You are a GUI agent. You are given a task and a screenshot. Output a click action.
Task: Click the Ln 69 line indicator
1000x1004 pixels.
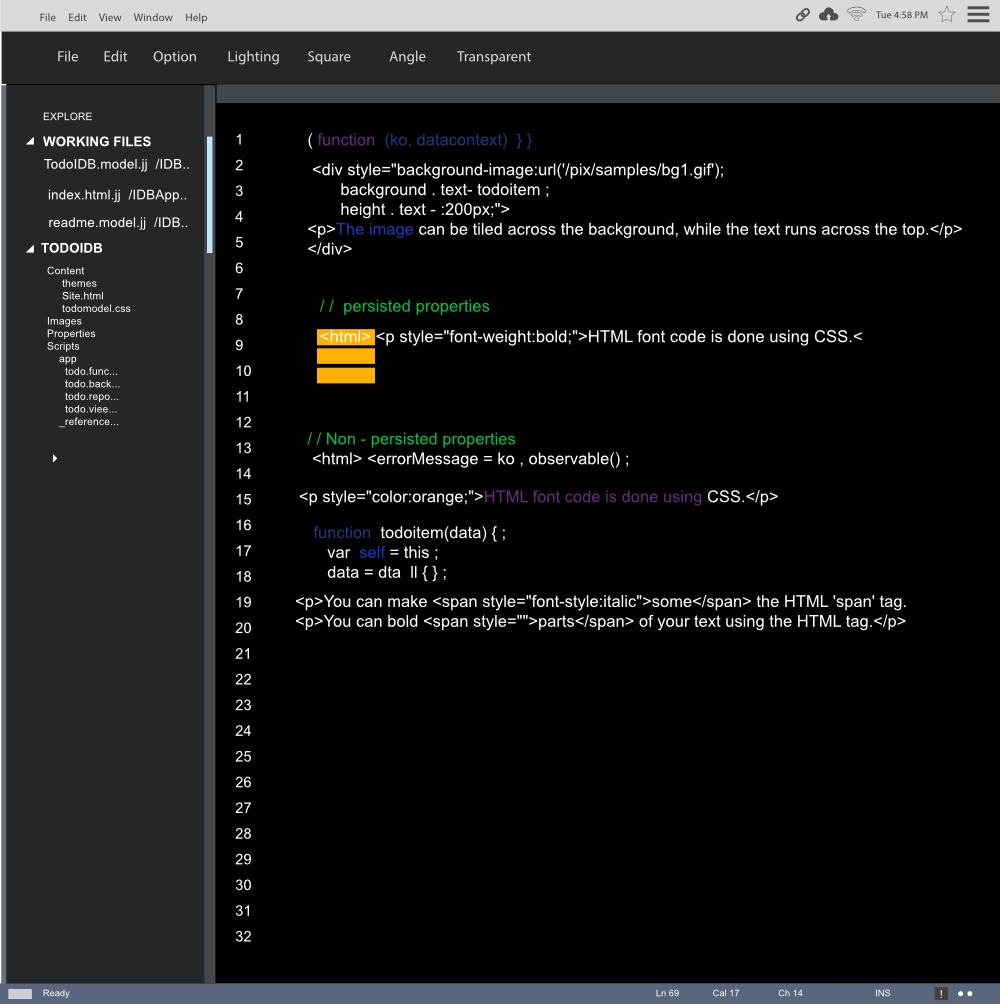click(x=667, y=993)
